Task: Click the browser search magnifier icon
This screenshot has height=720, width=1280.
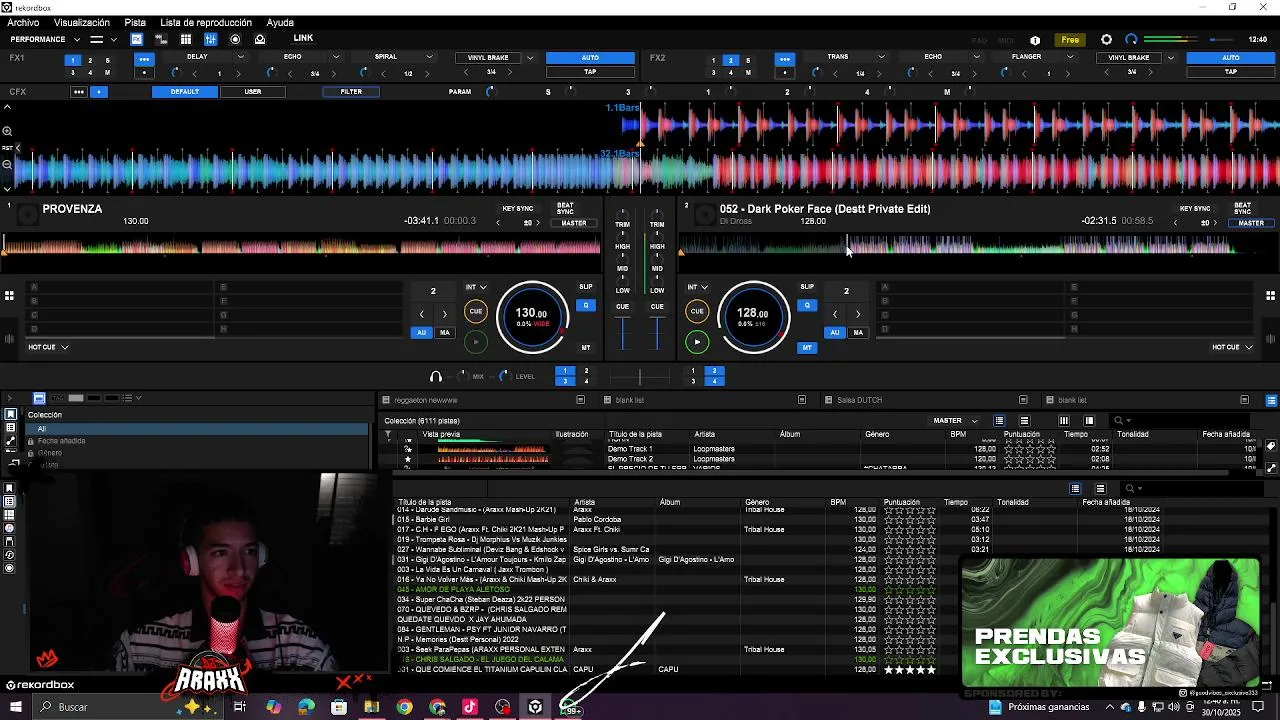Action: click(1119, 421)
